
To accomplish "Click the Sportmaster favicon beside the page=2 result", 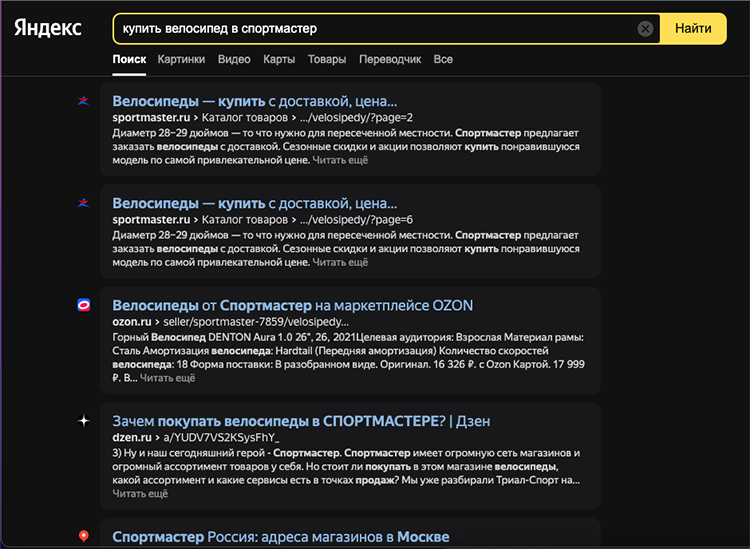I will pyautogui.click(x=84, y=100).
